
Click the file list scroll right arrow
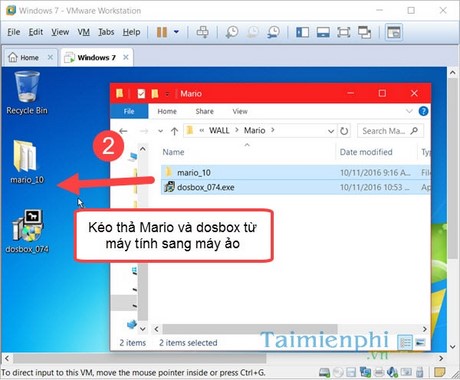[425, 329]
